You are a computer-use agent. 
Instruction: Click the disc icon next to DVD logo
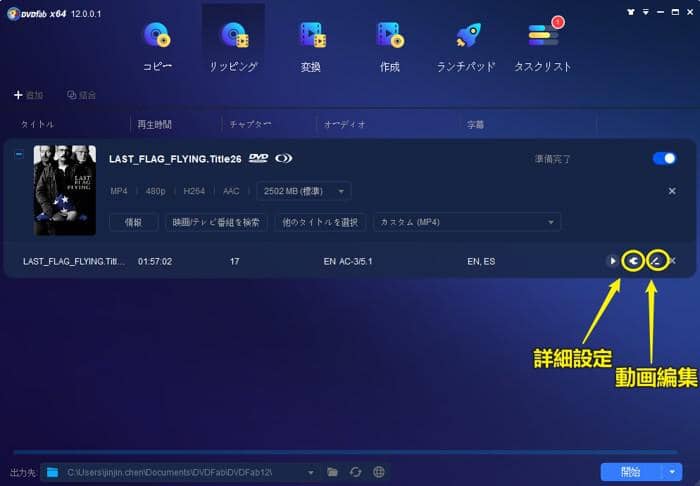click(283, 158)
